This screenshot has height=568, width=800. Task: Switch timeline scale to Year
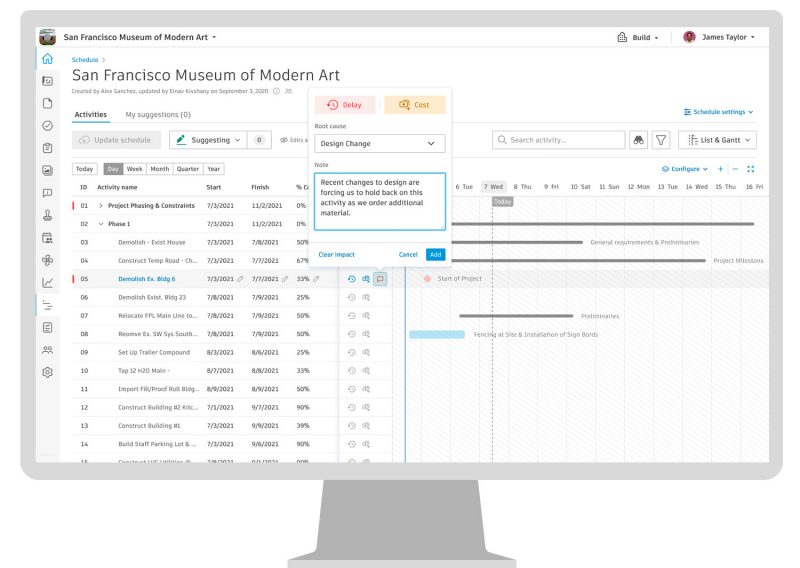click(214, 169)
